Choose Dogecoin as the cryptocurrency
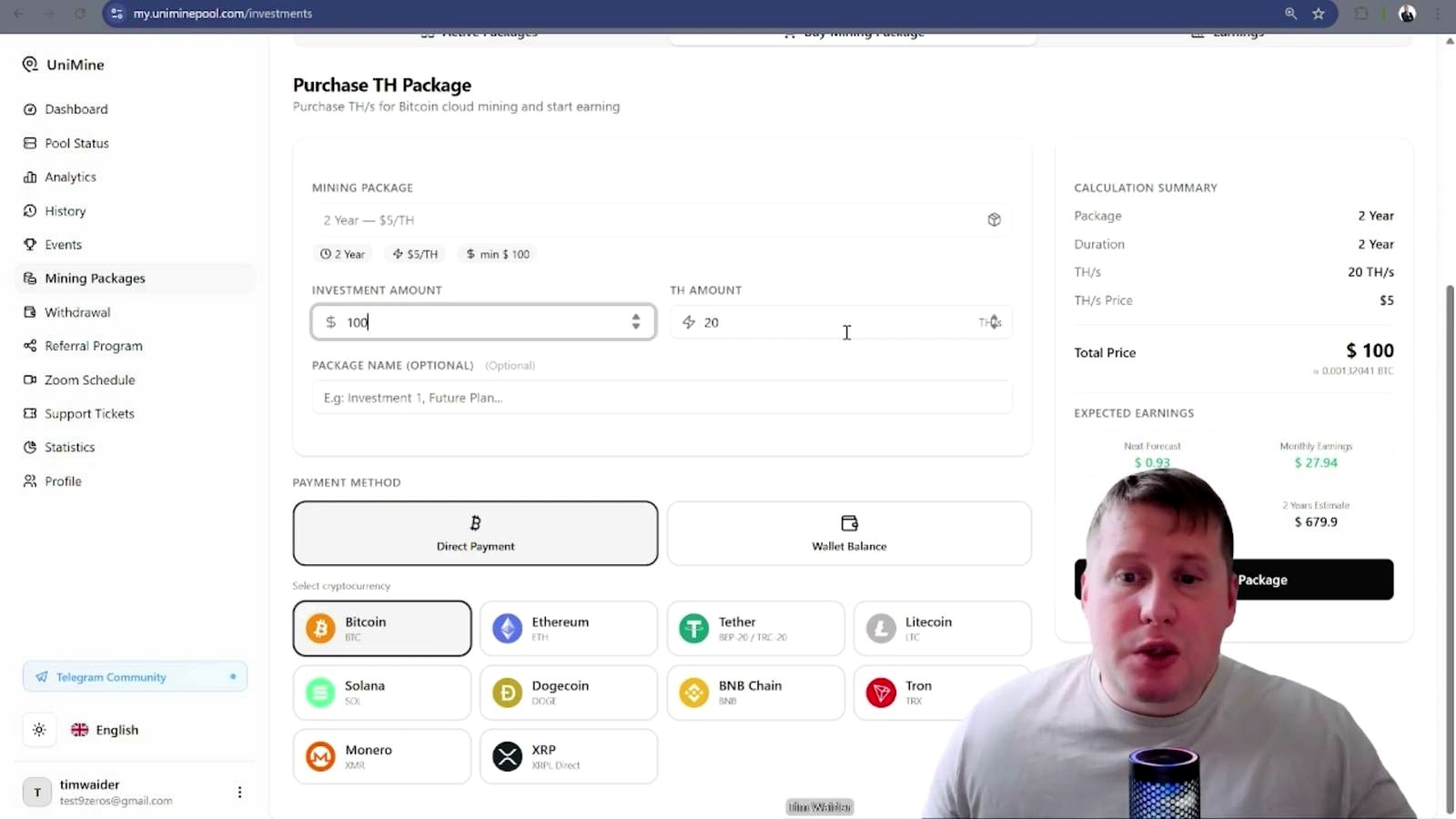1456x819 pixels. coord(569,693)
